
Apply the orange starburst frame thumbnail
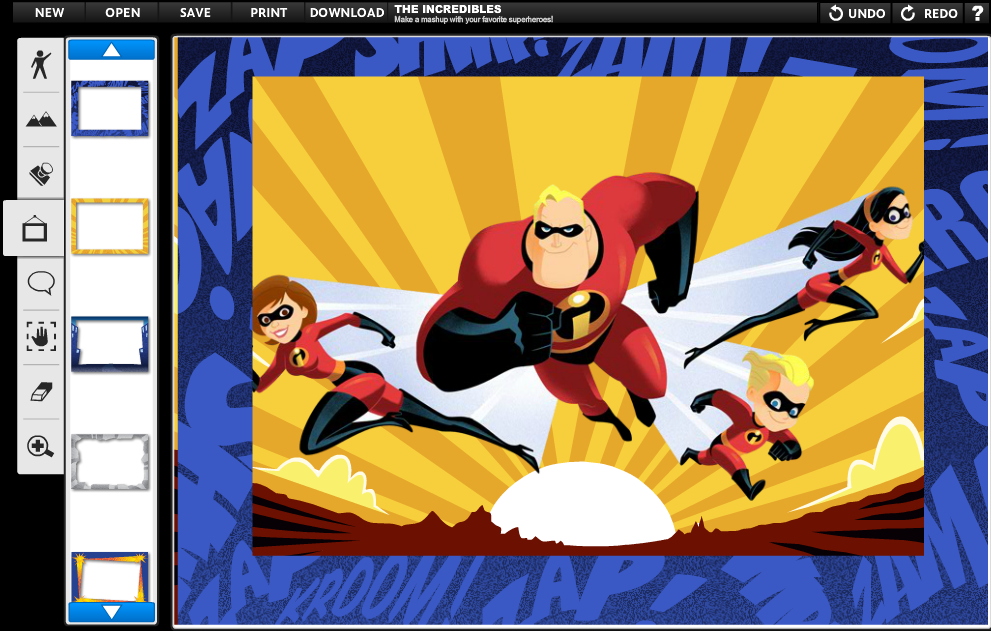click(110, 577)
